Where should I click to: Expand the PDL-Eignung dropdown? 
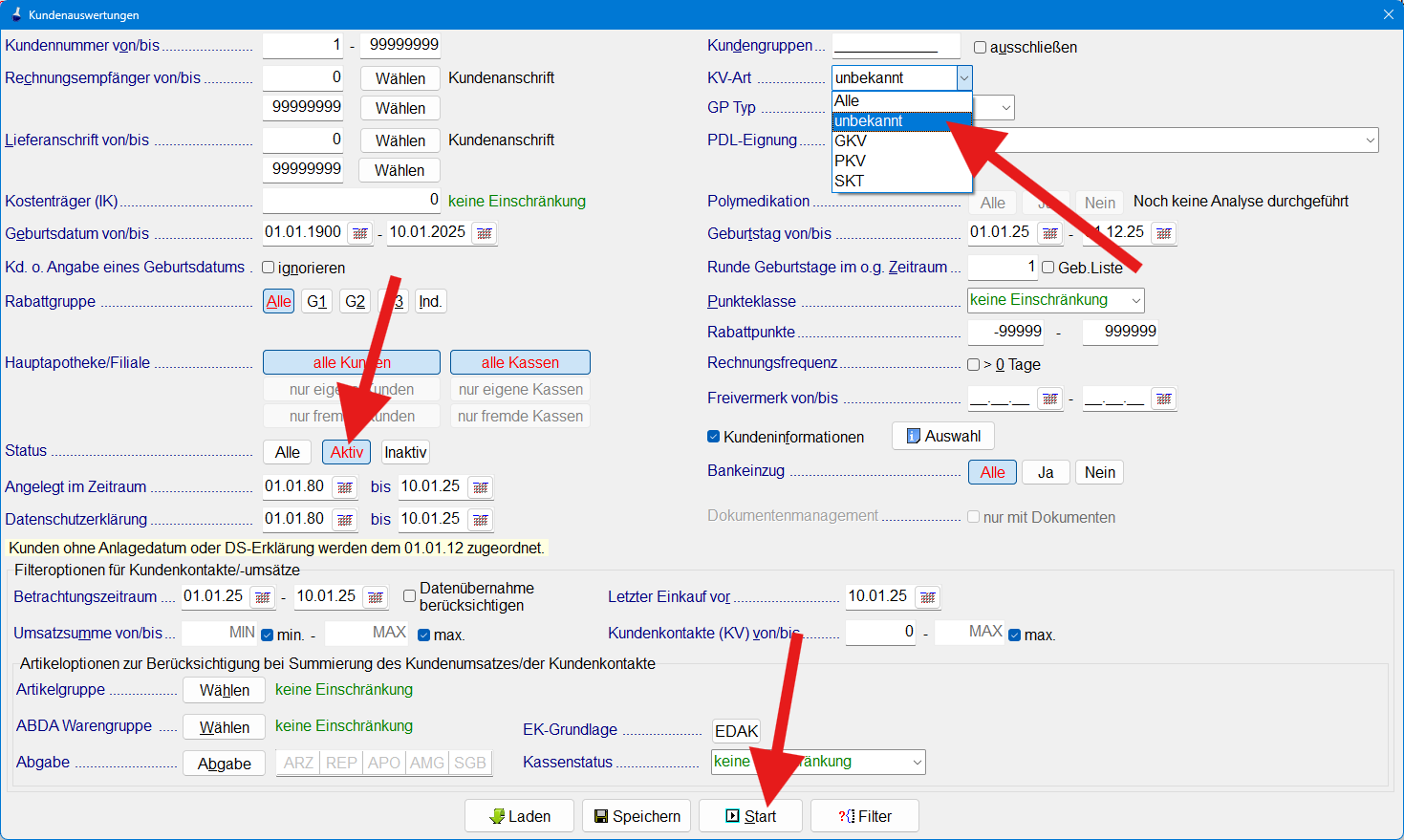click(1371, 140)
